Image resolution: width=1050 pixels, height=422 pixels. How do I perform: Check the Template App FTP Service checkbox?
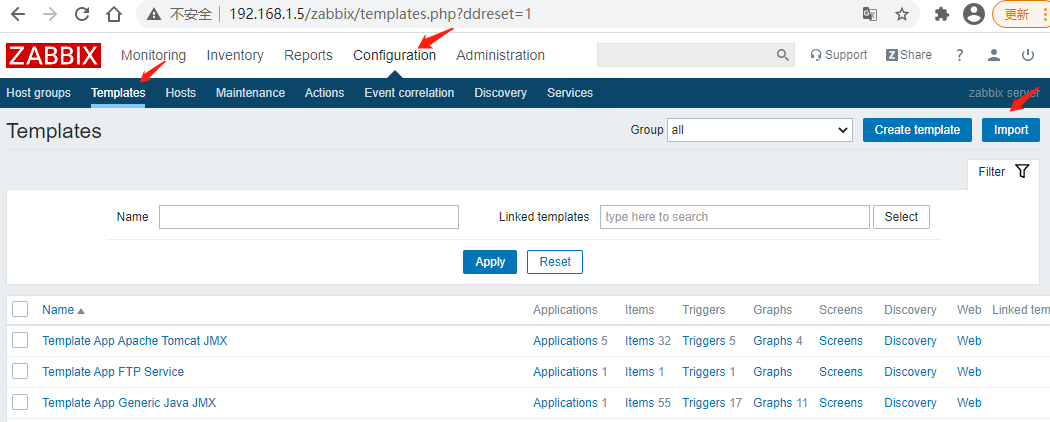[20, 371]
